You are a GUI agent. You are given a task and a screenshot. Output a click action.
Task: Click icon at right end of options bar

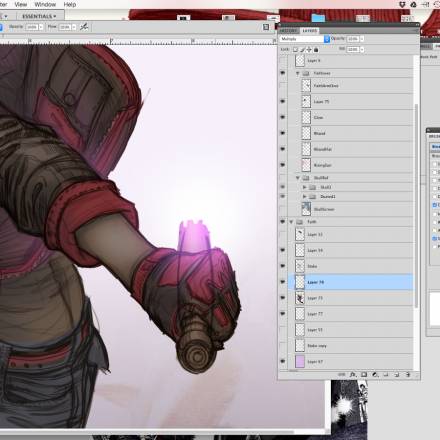coord(266,27)
